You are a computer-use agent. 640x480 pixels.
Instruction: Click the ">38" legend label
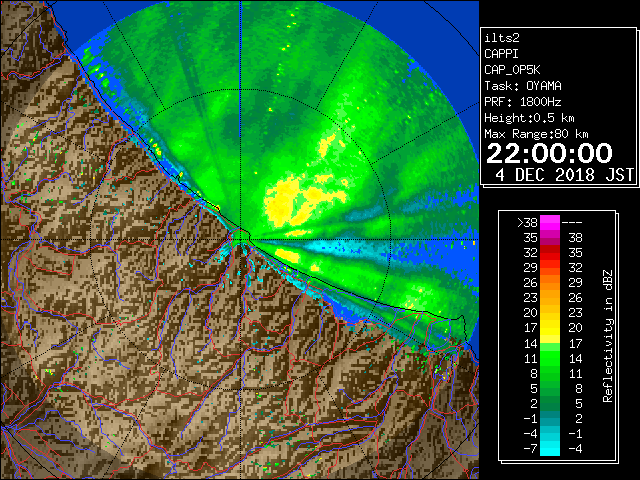click(527, 222)
